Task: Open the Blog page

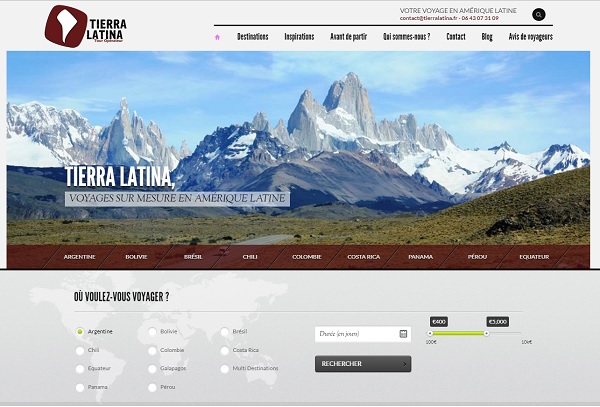Action: 487,37
